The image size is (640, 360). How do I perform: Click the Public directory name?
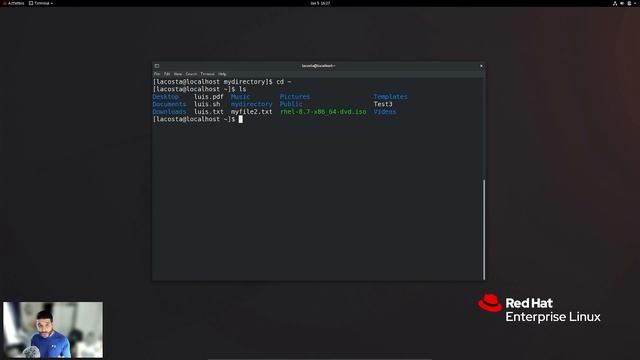(x=291, y=104)
